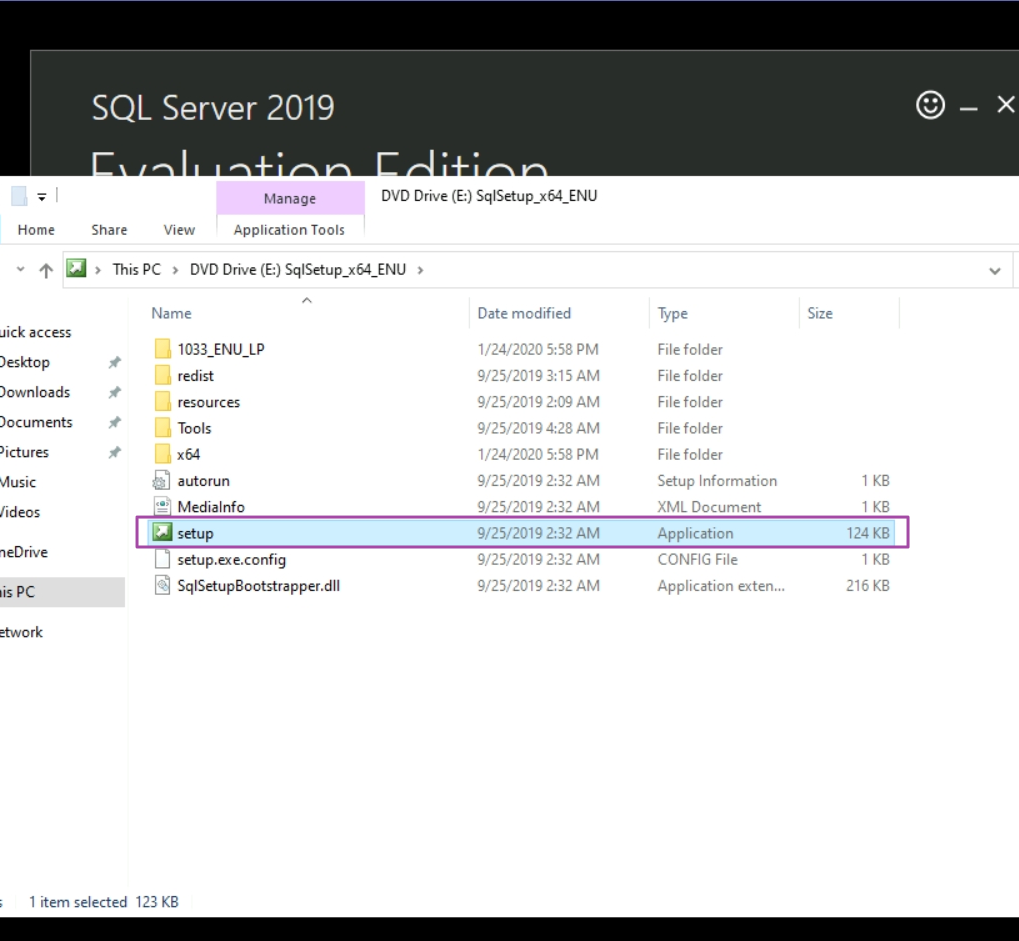Switch to the Home ribbon tab
The height and width of the screenshot is (941, 1019).
click(36, 229)
